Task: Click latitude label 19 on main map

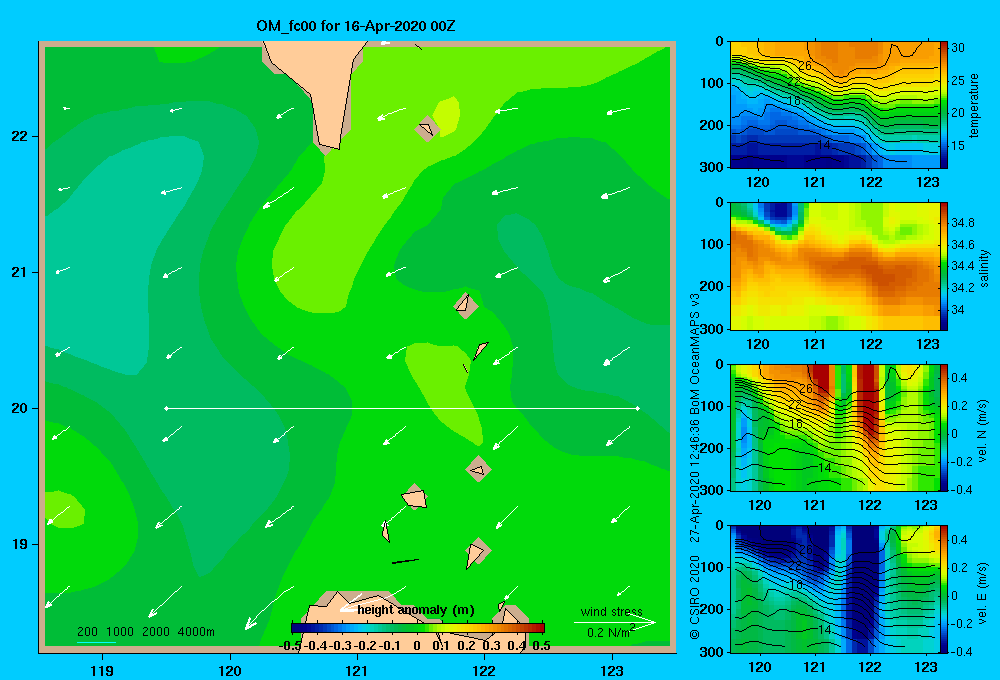Action: pyautogui.click(x=20, y=544)
